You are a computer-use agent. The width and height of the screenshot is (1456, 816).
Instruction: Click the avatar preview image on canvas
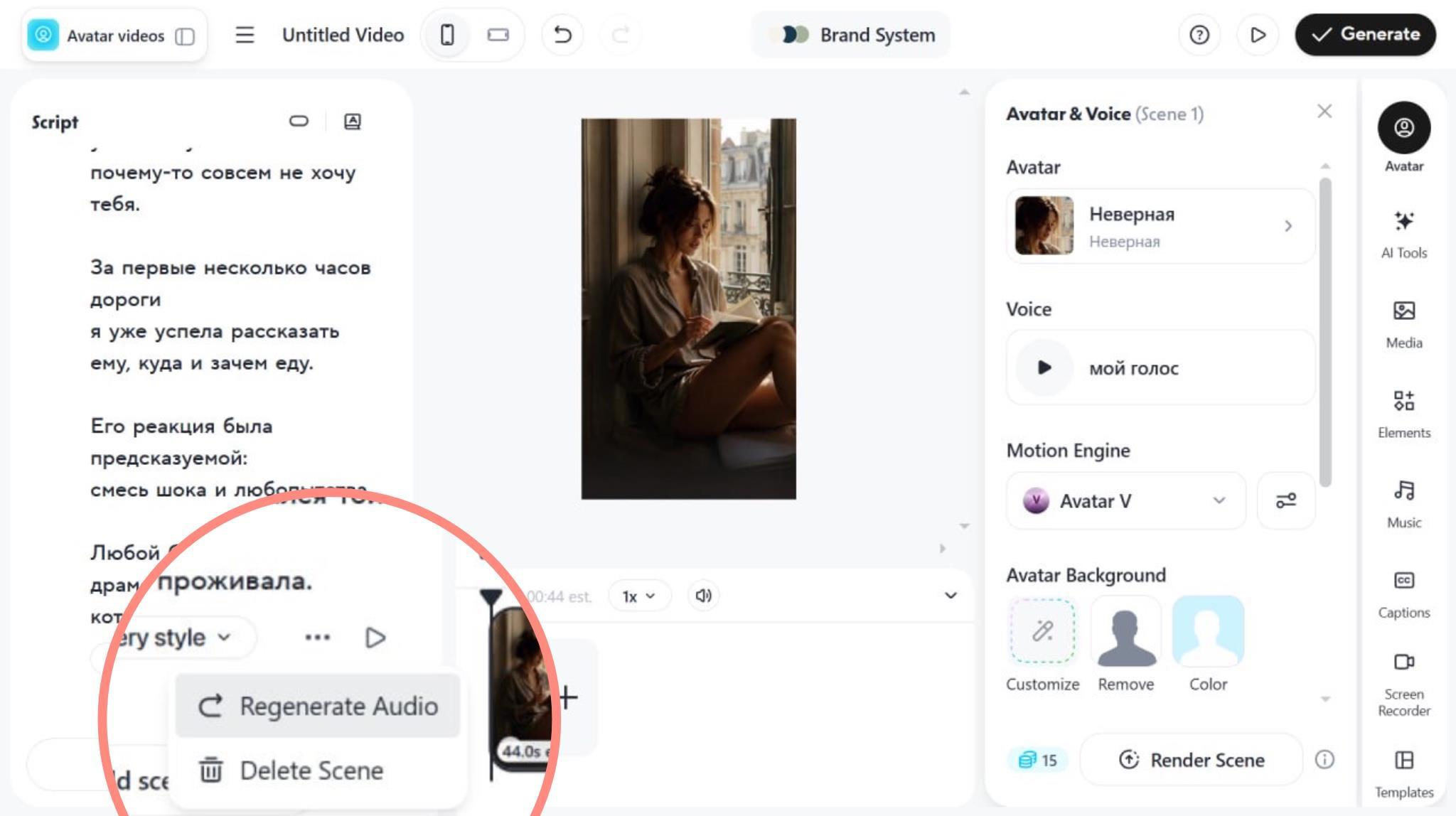pyautogui.click(x=688, y=308)
